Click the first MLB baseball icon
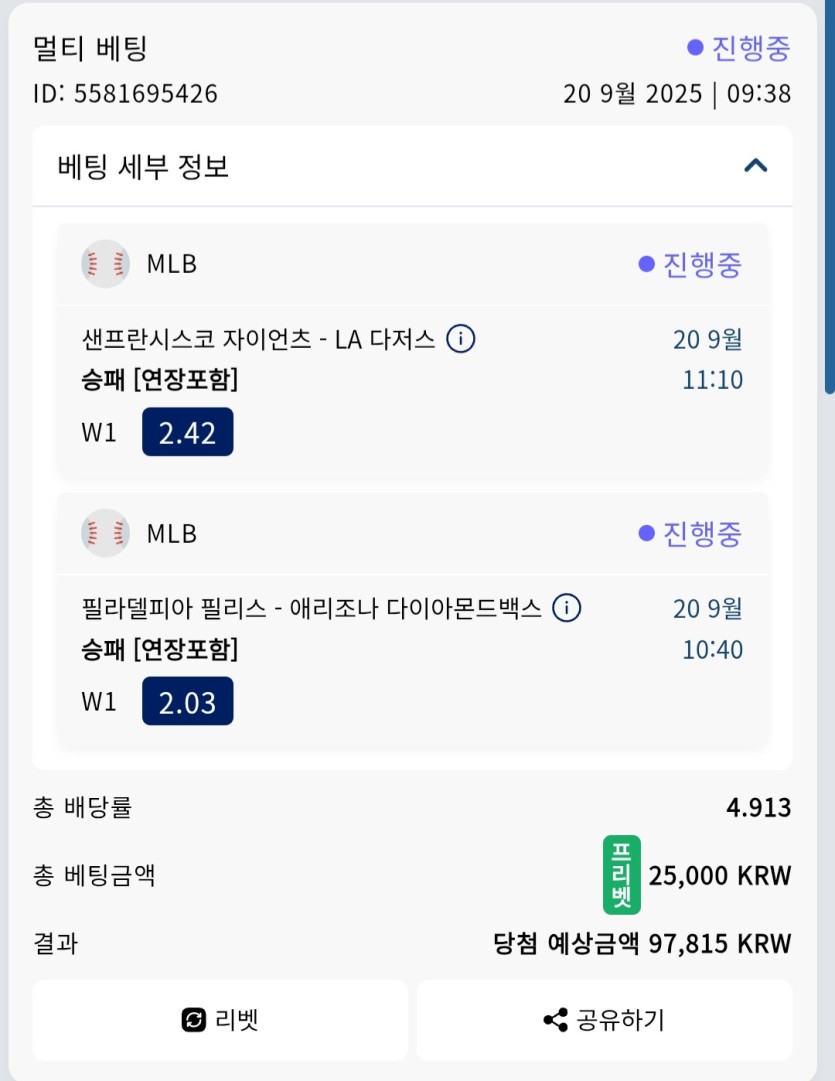The width and height of the screenshot is (835, 1081). click(x=105, y=263)
